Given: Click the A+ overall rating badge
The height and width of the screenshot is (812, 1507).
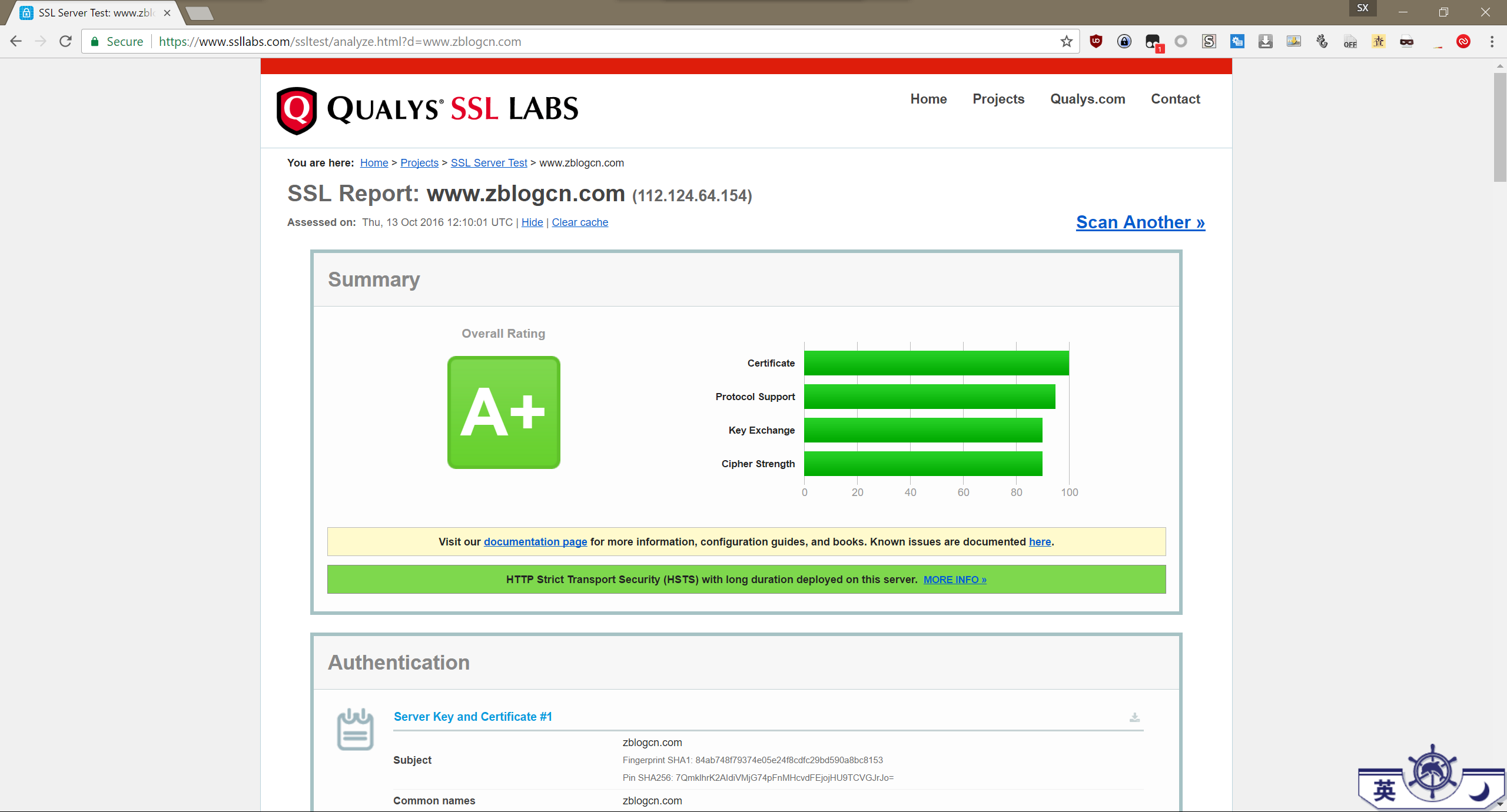Looking at the screenshot, I should [504, 412].
